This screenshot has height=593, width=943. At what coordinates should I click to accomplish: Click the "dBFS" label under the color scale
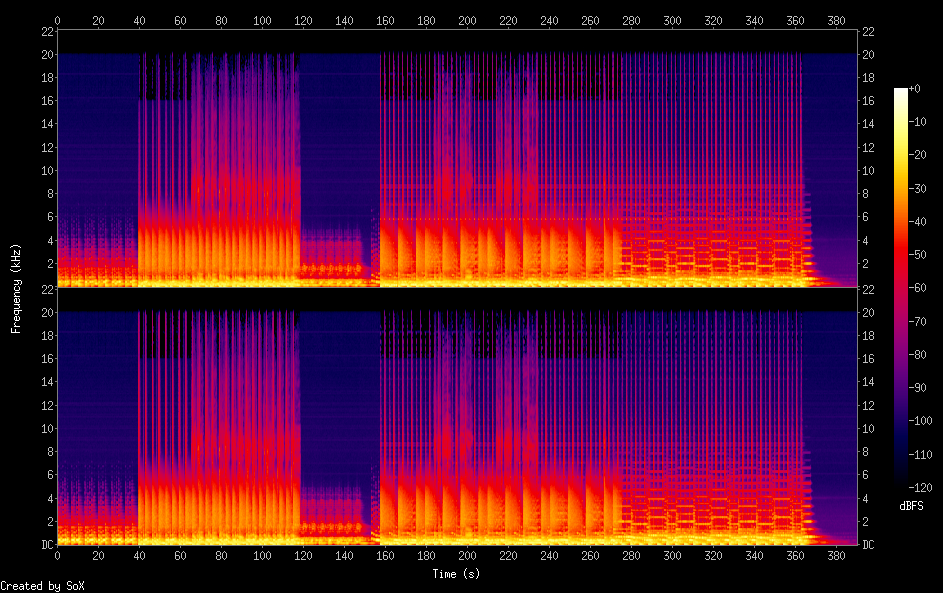click(x=911, y=506)
